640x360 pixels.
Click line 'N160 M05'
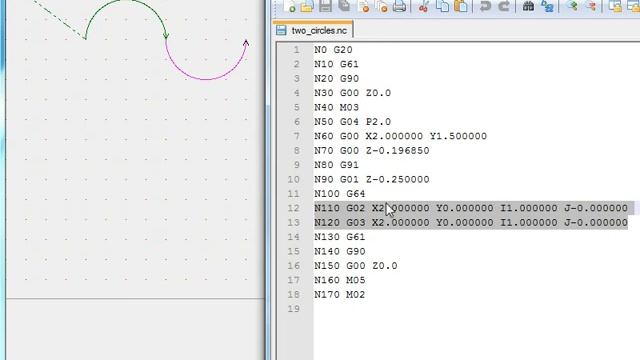click(340, 280)
